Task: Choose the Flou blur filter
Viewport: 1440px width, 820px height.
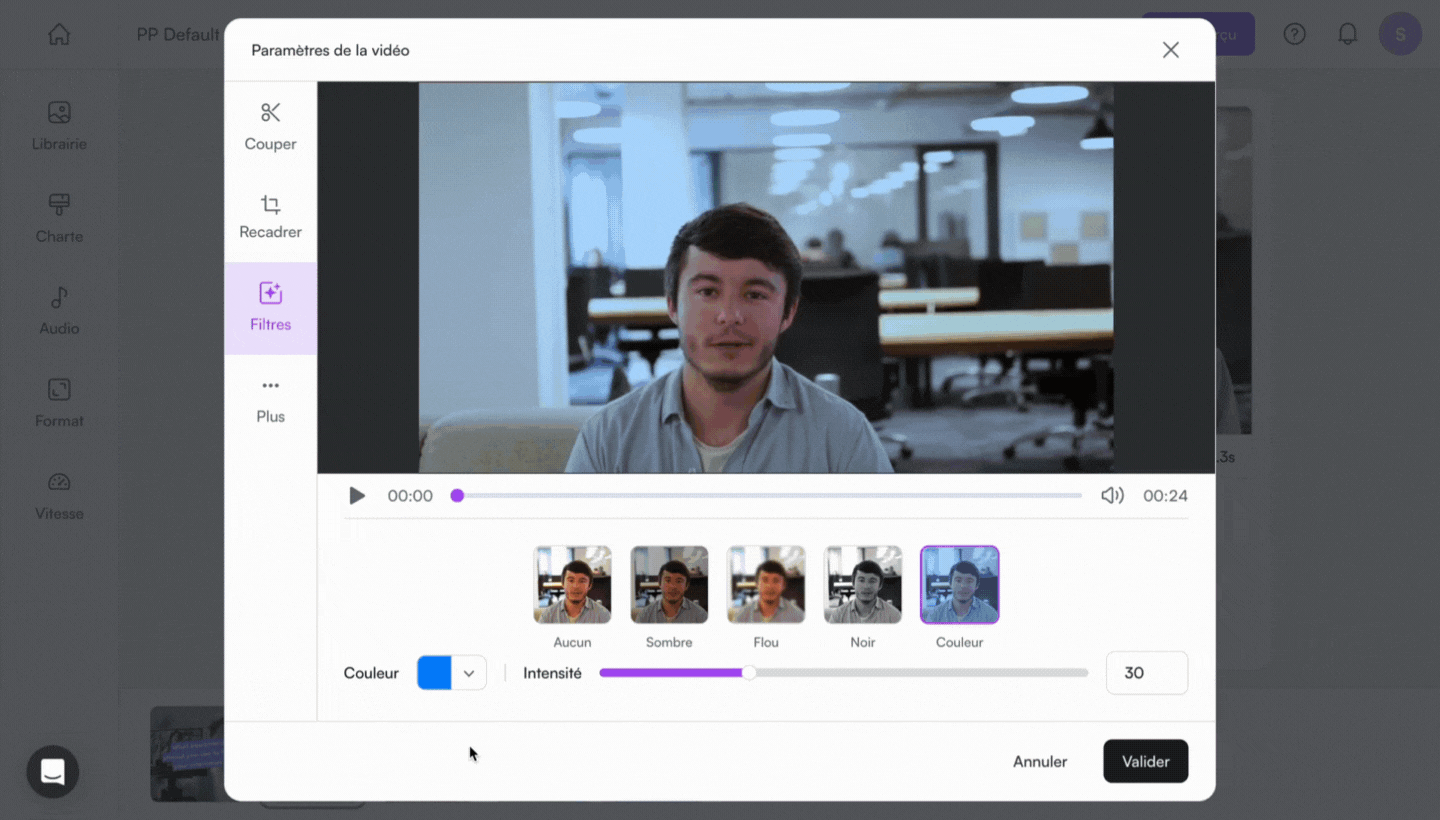Action: (766, 585)
